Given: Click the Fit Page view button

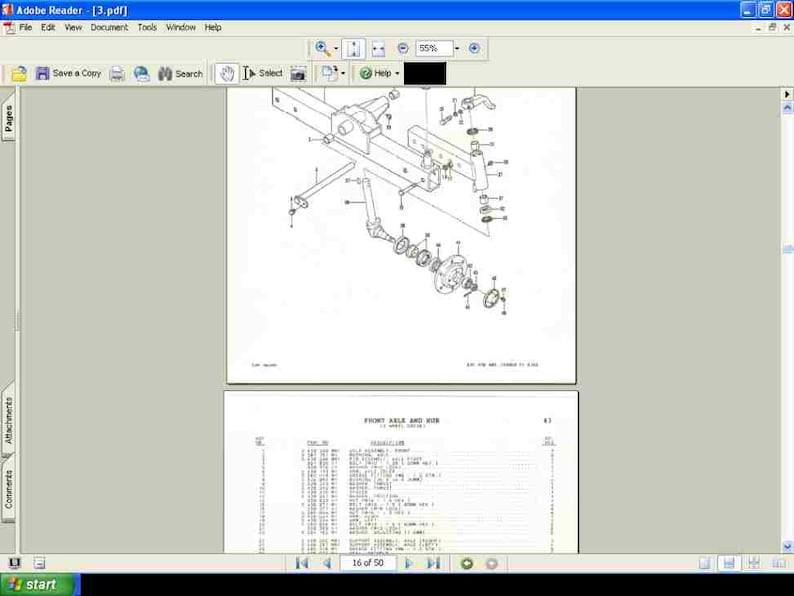Looking at the screenshot, I should coord(353,49).
